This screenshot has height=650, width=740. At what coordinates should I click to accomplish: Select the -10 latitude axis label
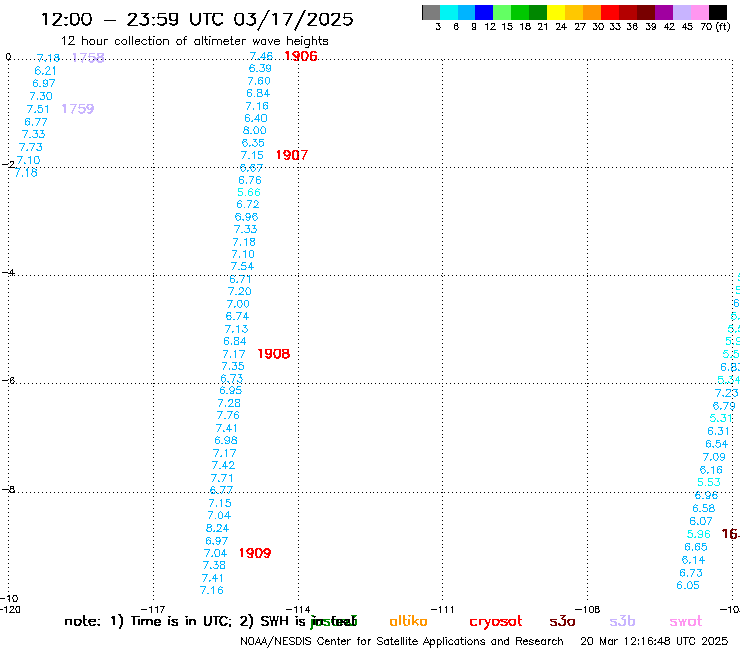coord(9,598)
